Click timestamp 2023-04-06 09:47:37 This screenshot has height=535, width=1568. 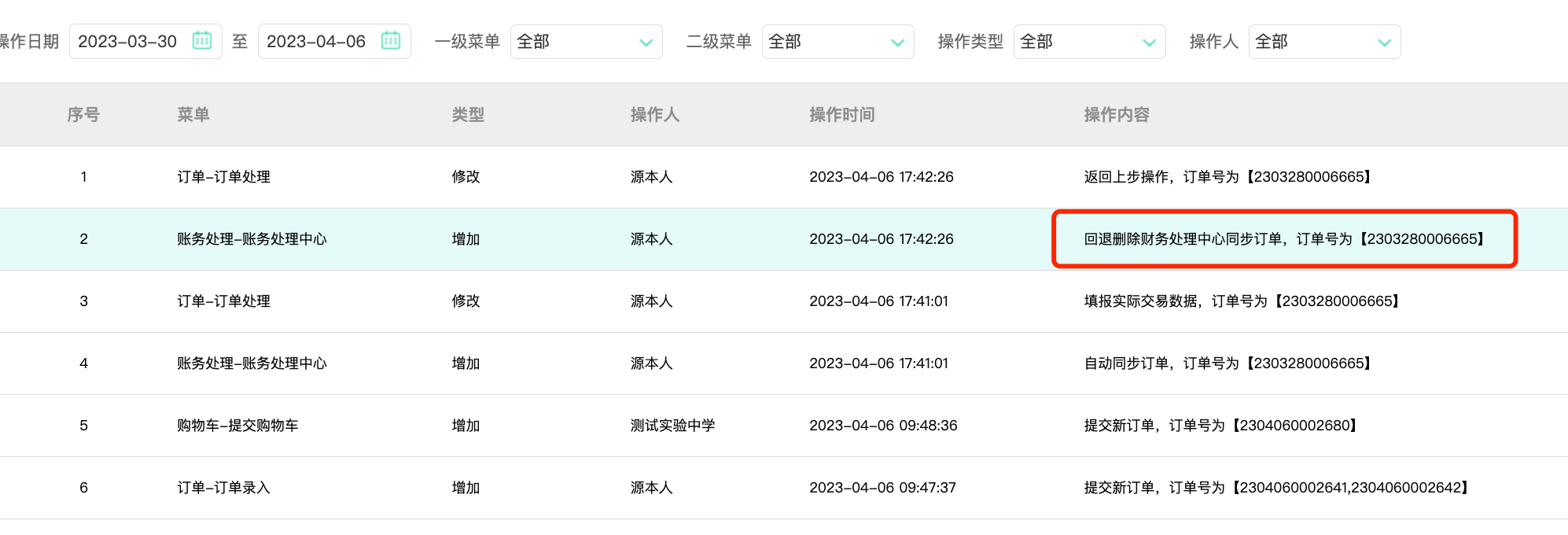point(883,488)
